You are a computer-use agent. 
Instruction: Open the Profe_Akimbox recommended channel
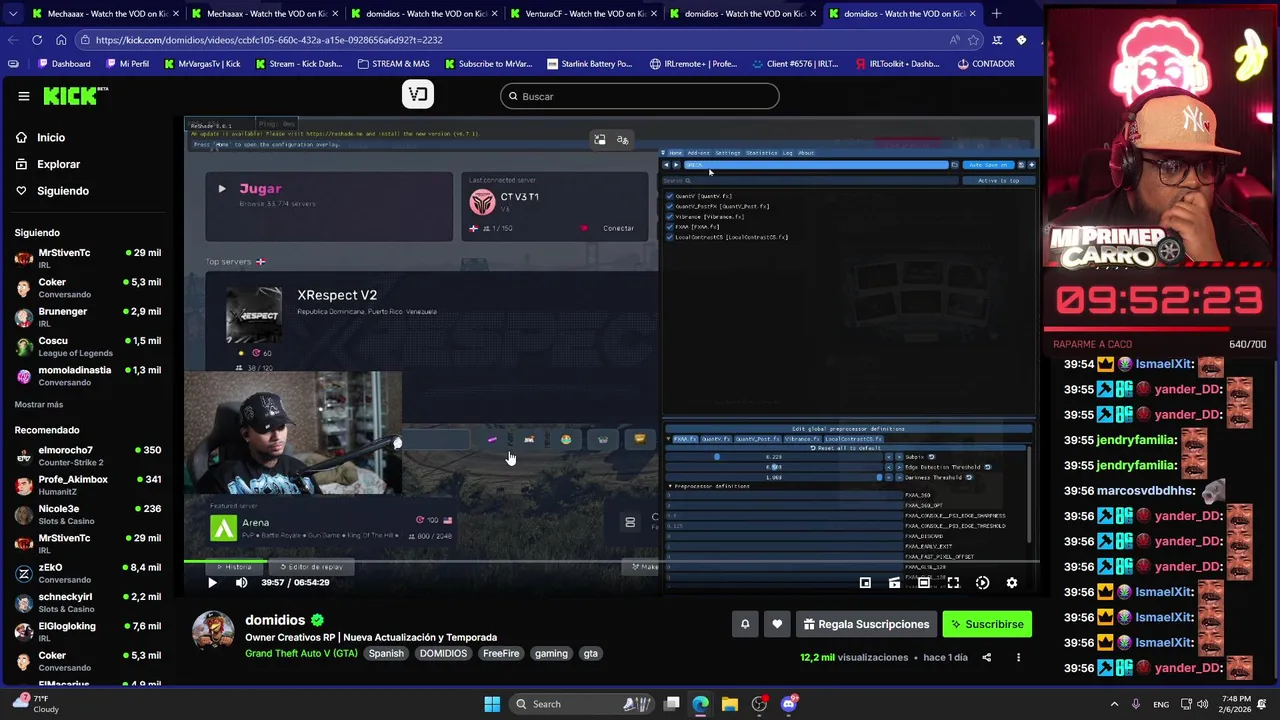88,485
